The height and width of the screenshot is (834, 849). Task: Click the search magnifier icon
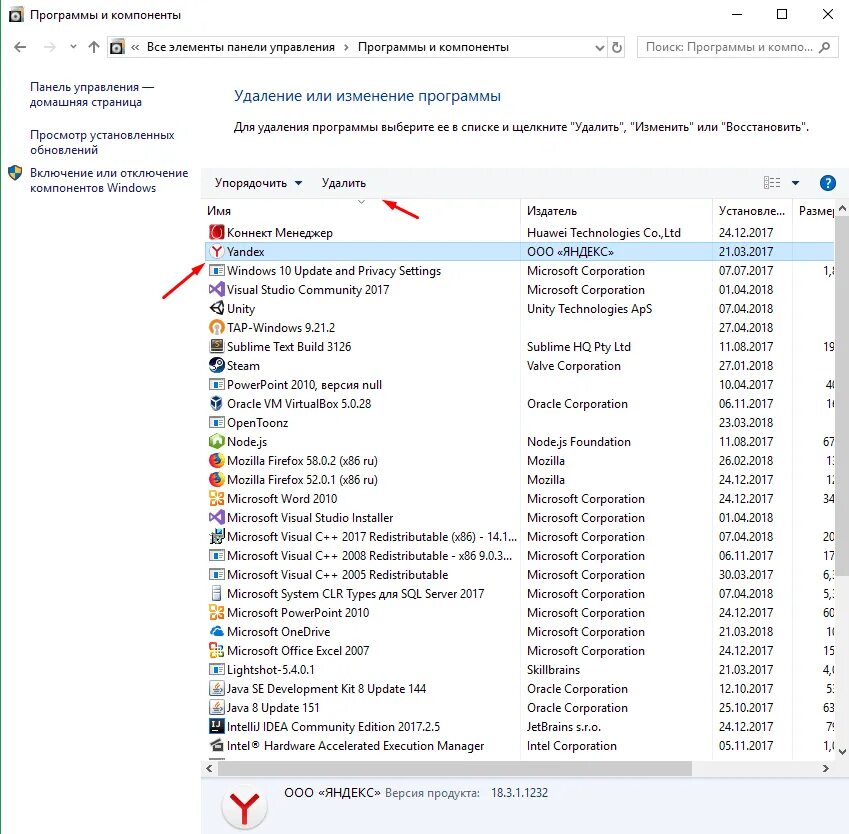[x=825, y=47]
